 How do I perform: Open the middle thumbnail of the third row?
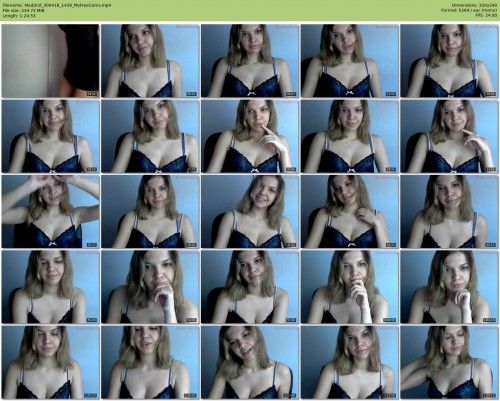tap(250, 211)
